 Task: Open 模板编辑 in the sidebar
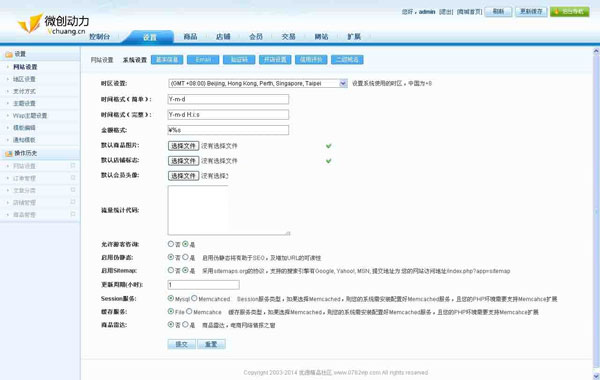24,127
